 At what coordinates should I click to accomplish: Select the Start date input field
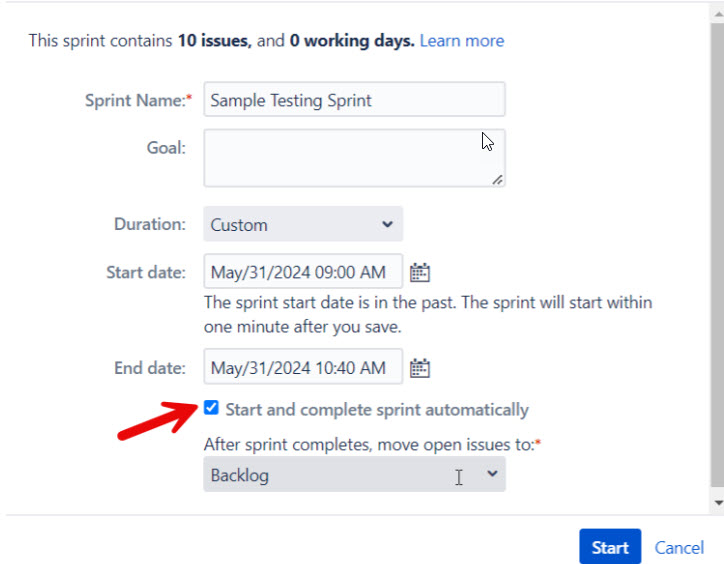[x=303, y=272]
